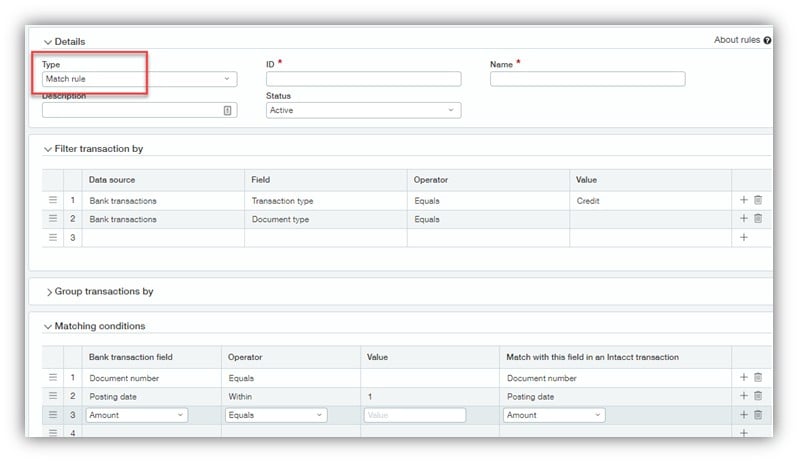This screenshot has height=462, width=798.
Task: Open the Amount bank transaction field dropdown
Action: 137,415
